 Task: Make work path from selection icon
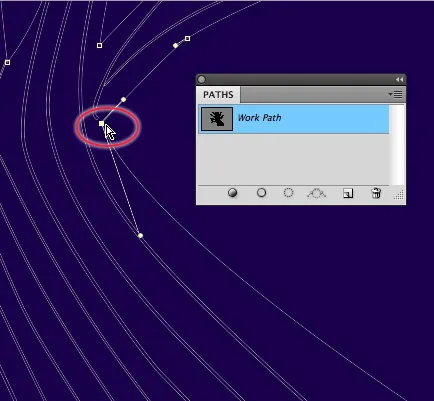coord(316,193)
